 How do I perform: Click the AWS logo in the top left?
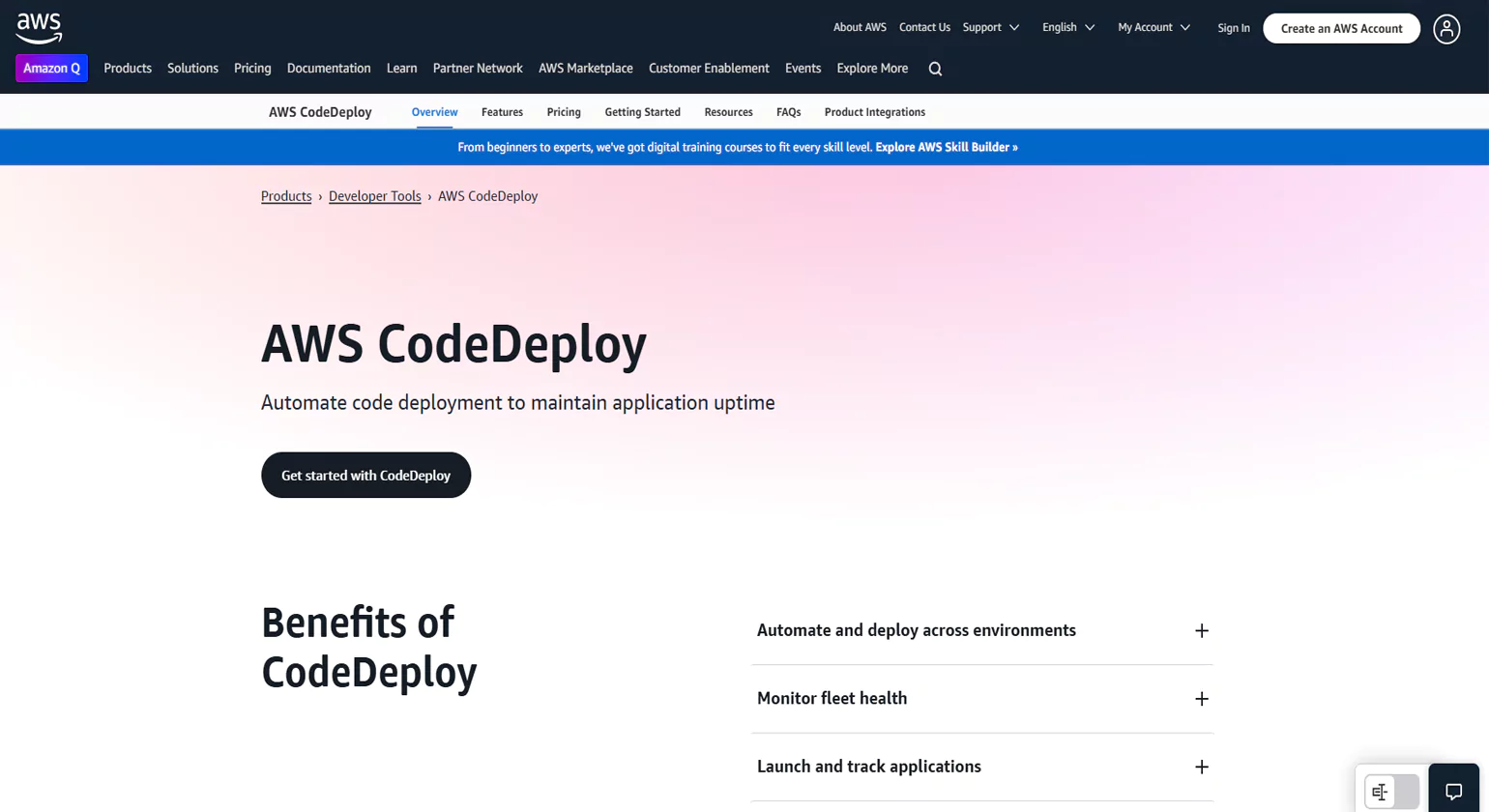pyautogui.click(x=38, y=25)
